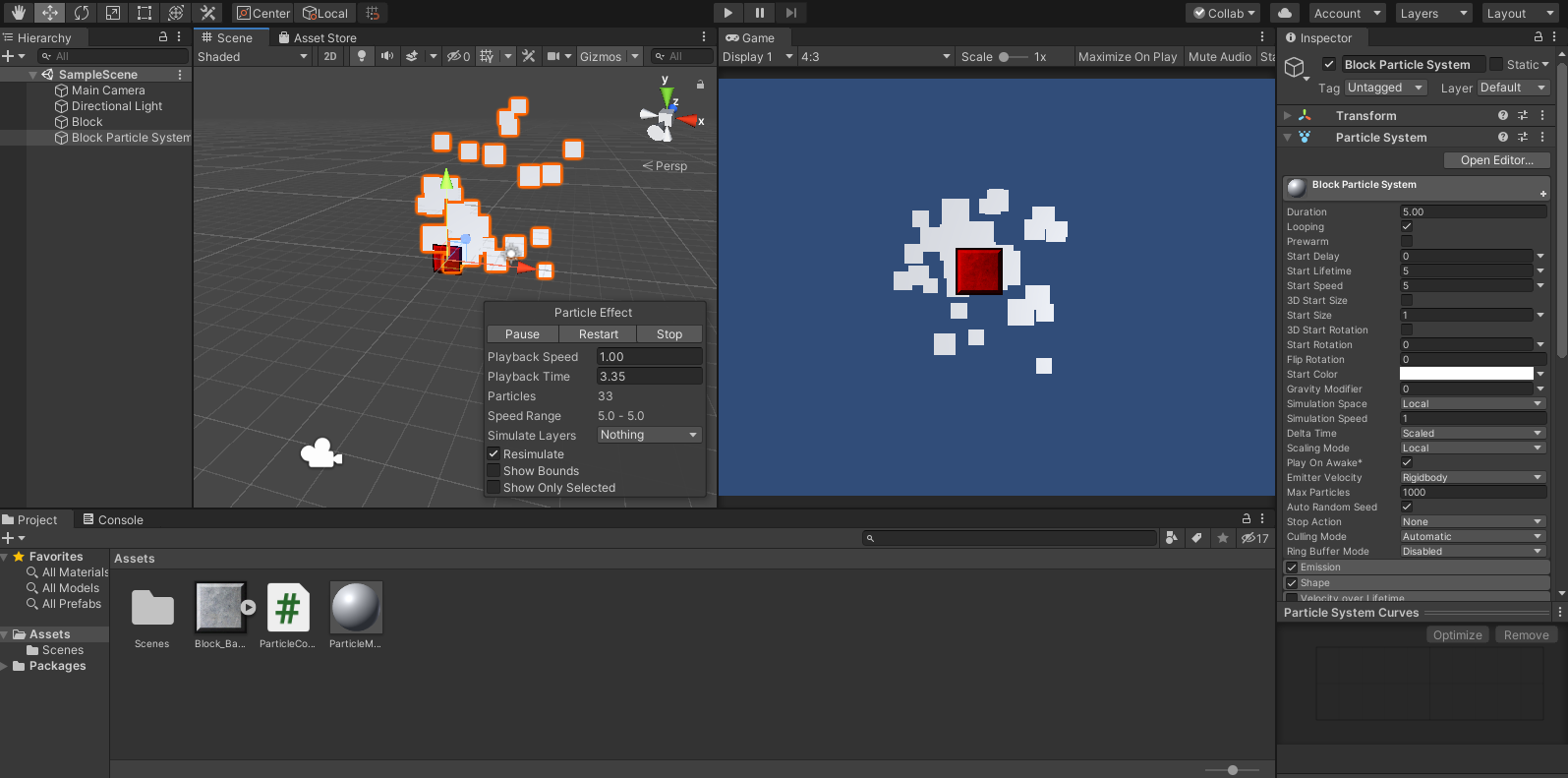This screenshot has width=1568, height=778.
Task: Open the Layer dropdown showing Default
Action: point(1513,88)
